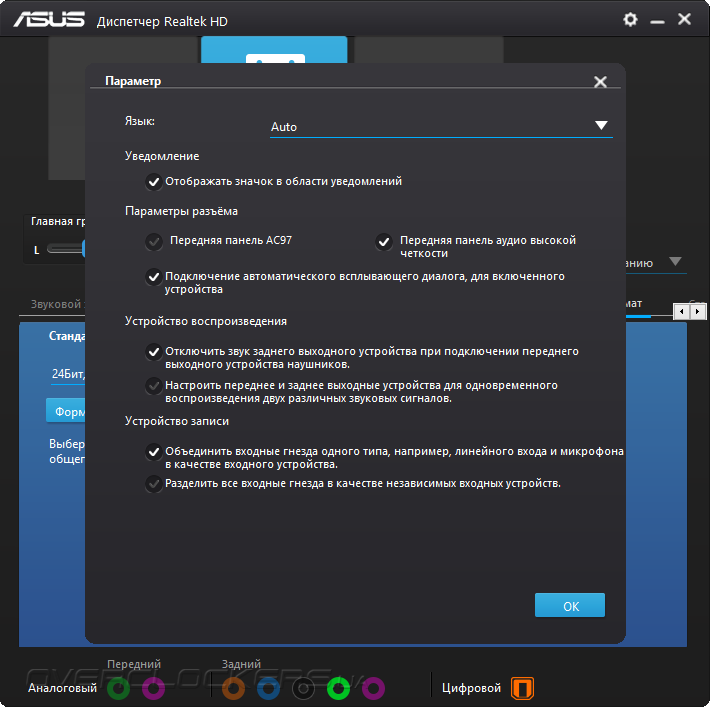
Task: Click the black rear analog jack
Action: pos(303,688)
